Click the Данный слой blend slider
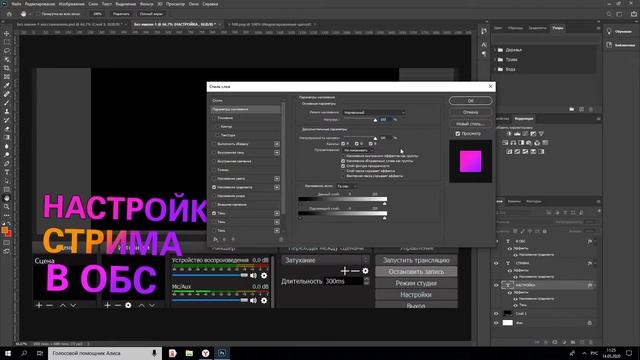Image resolution: width=640 pixels, height=360 pixels. pos(342,199)
